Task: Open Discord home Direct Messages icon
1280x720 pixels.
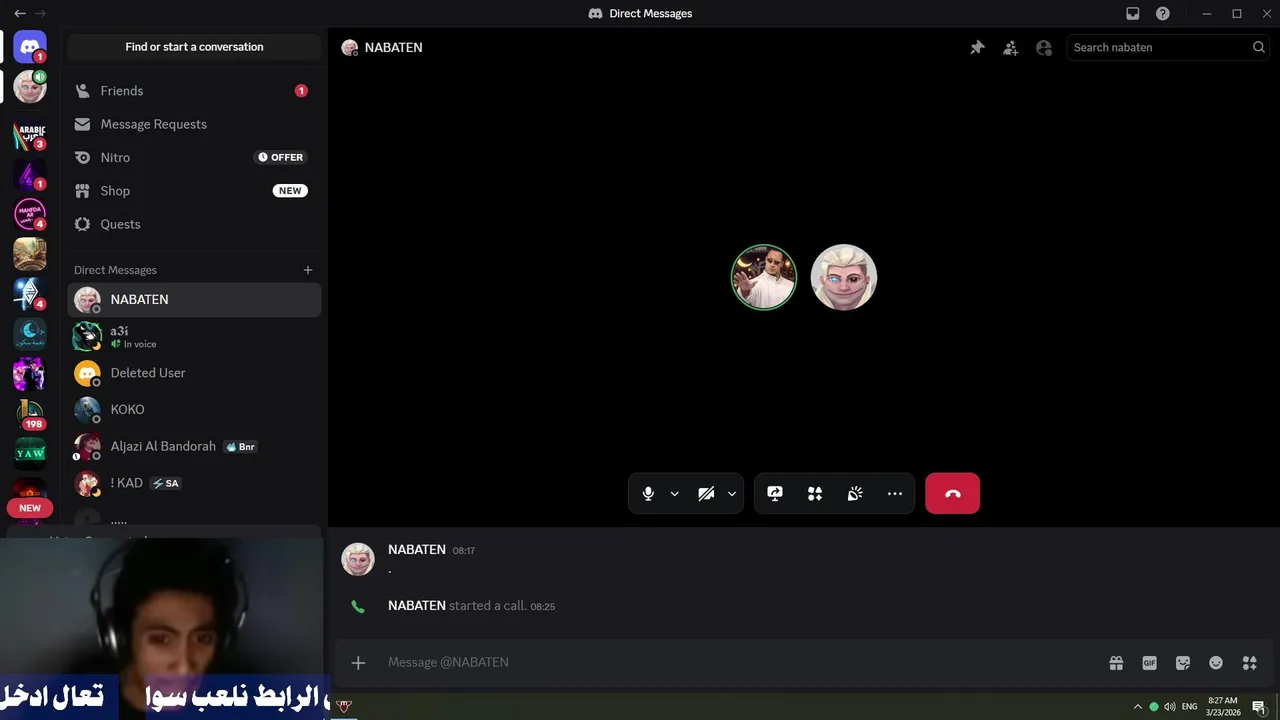Action: [x=30, y=46]
